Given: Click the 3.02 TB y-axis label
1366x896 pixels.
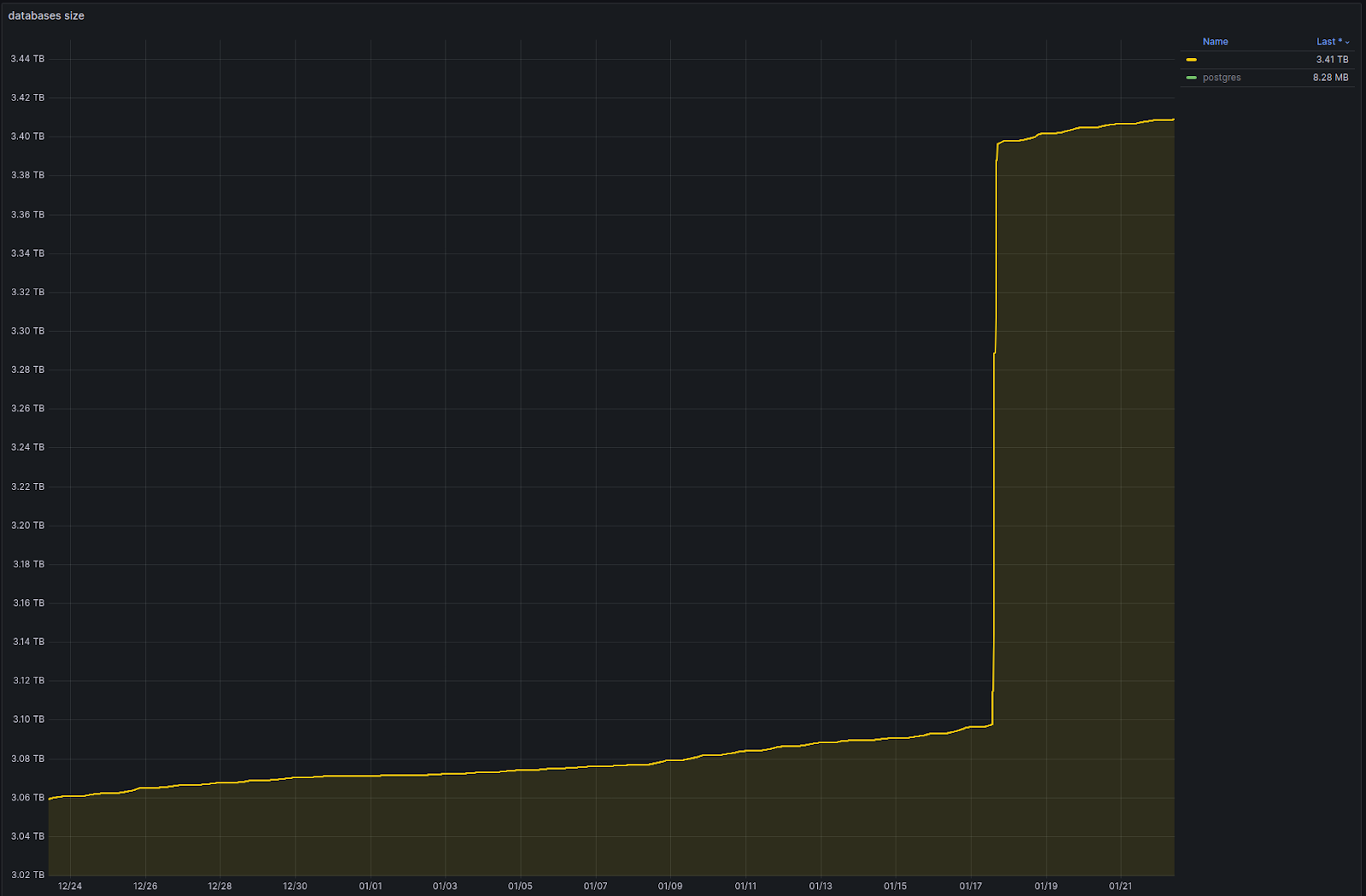Looking at the screenshot, I should (x=27, y=875).
